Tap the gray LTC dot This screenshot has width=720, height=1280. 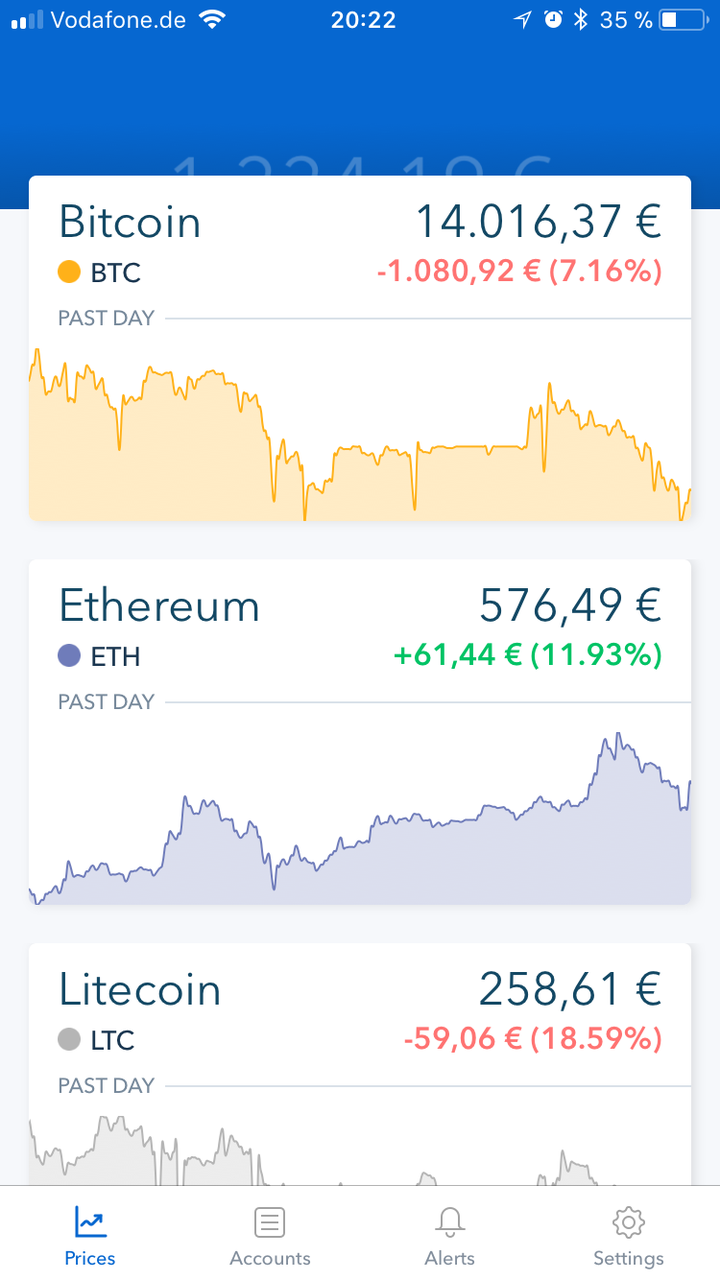[69, 1040]
